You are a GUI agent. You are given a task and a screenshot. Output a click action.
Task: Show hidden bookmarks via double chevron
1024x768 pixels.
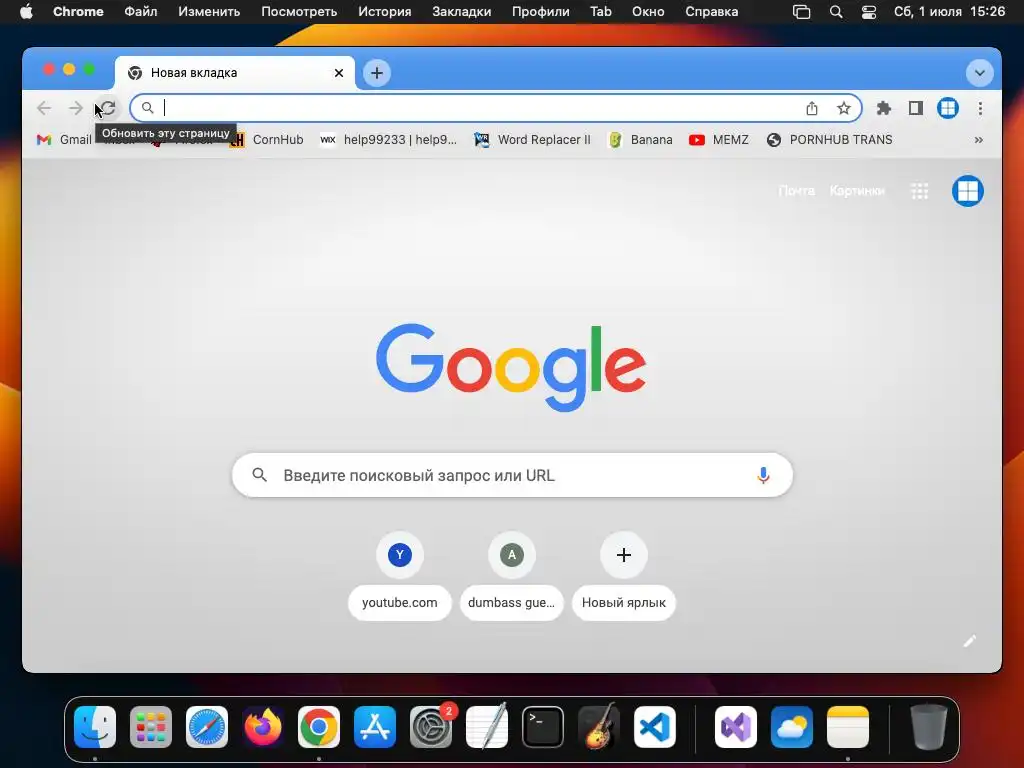[978, 140]
